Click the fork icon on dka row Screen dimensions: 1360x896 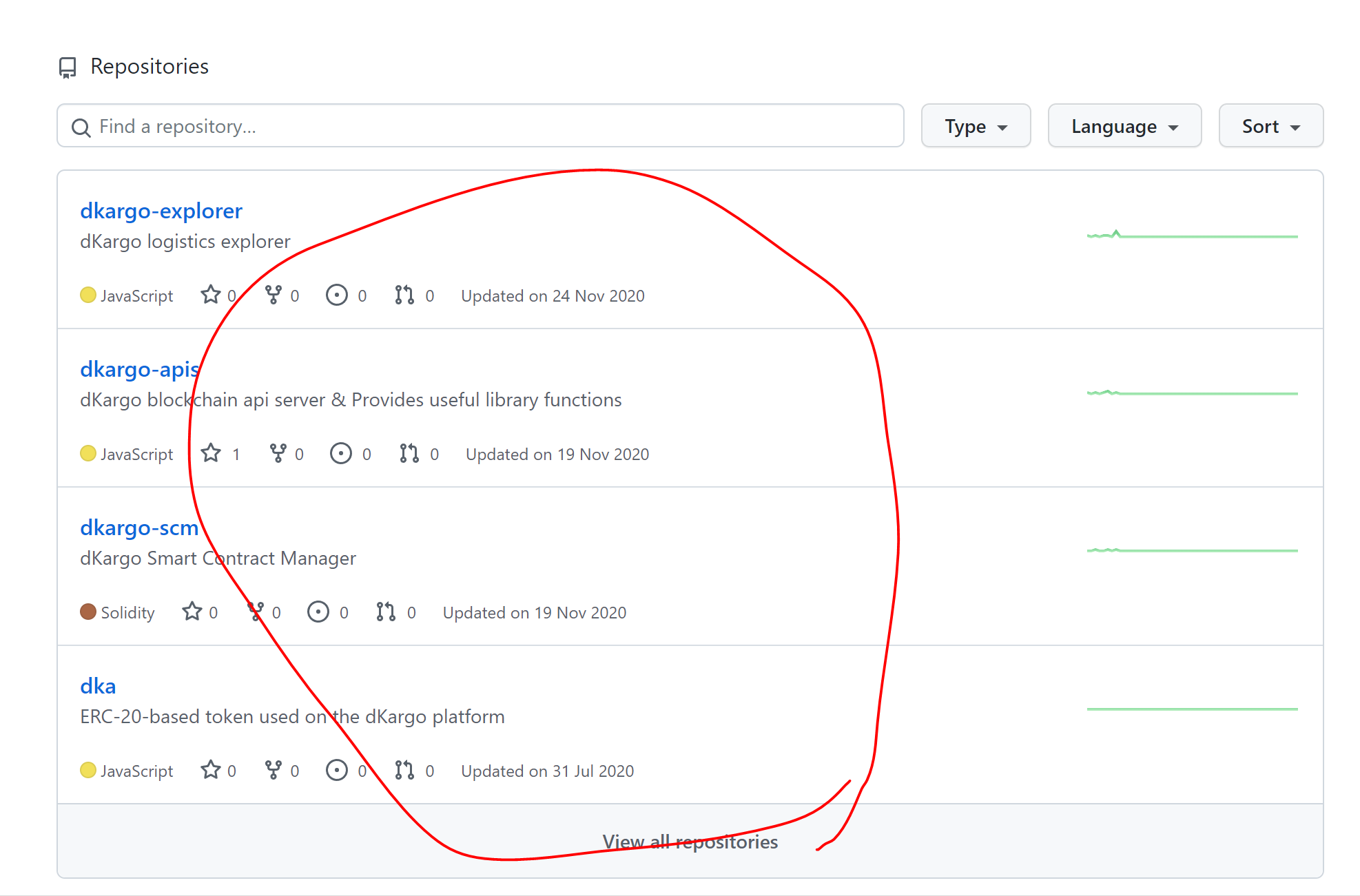pyautogui.click(x=274, y=771)
